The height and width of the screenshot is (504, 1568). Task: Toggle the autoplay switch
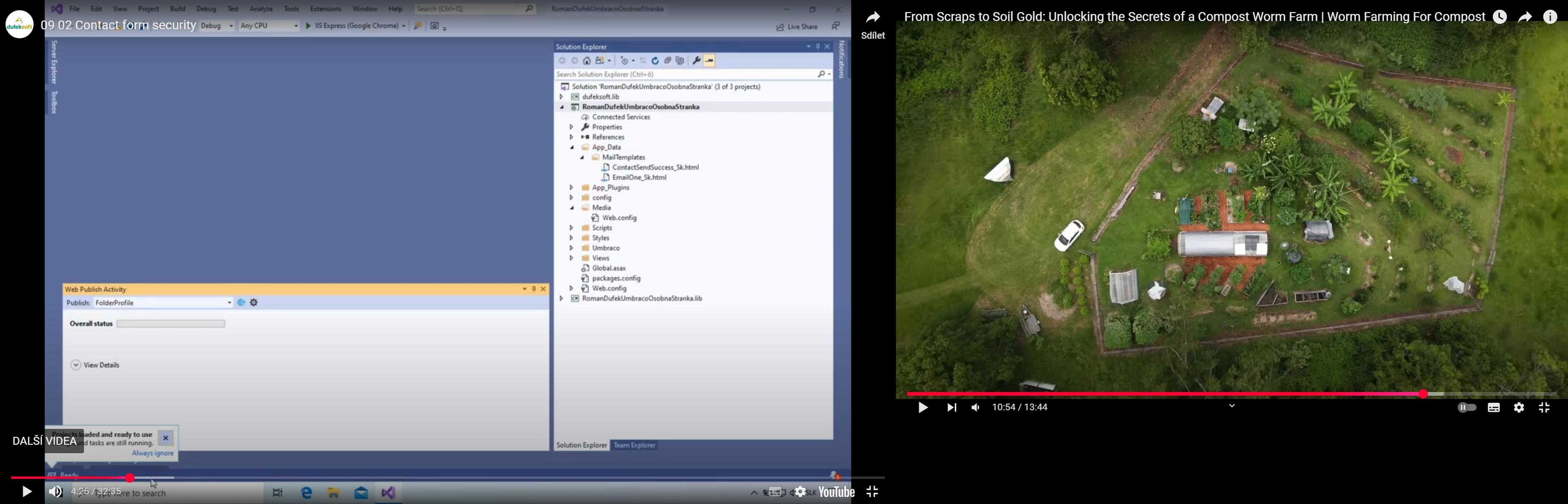pyautogui.click(x=1466, y=408)
